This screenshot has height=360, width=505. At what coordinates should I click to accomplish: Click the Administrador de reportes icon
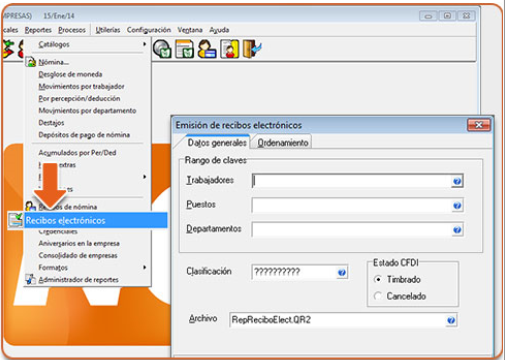pyautogui.click(x=31, y=279)
